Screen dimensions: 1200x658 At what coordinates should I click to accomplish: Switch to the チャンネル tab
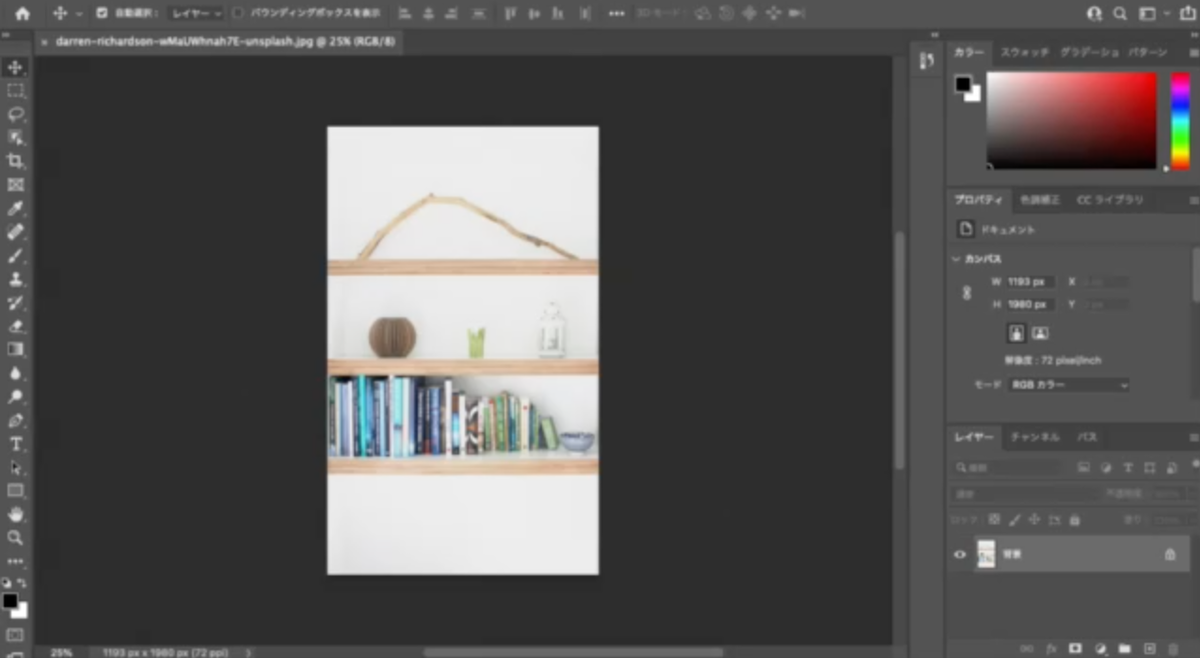[x=1035, y=437]
